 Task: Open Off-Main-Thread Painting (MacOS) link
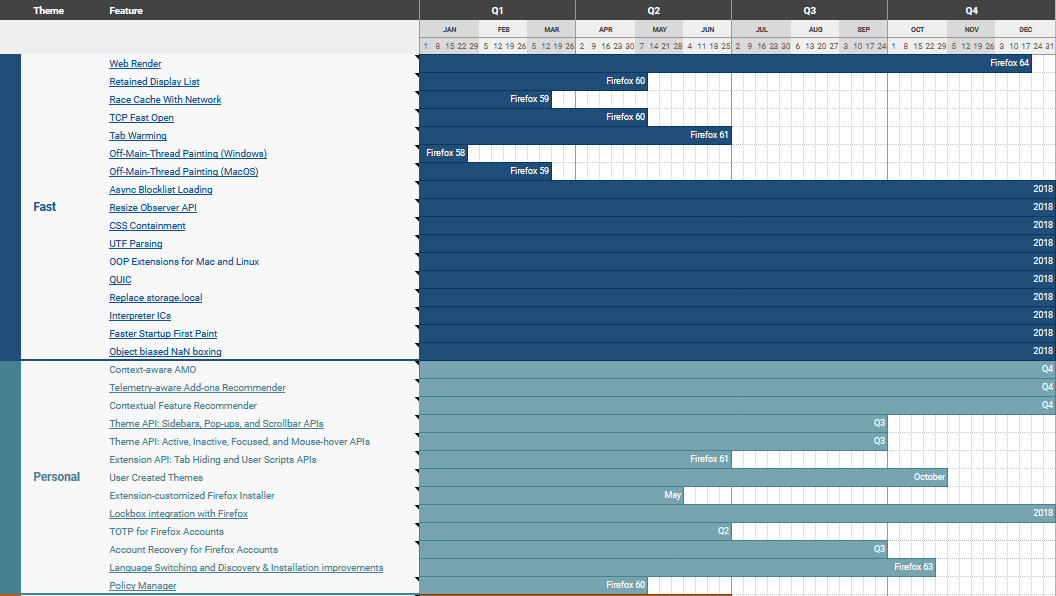(183, 172)
